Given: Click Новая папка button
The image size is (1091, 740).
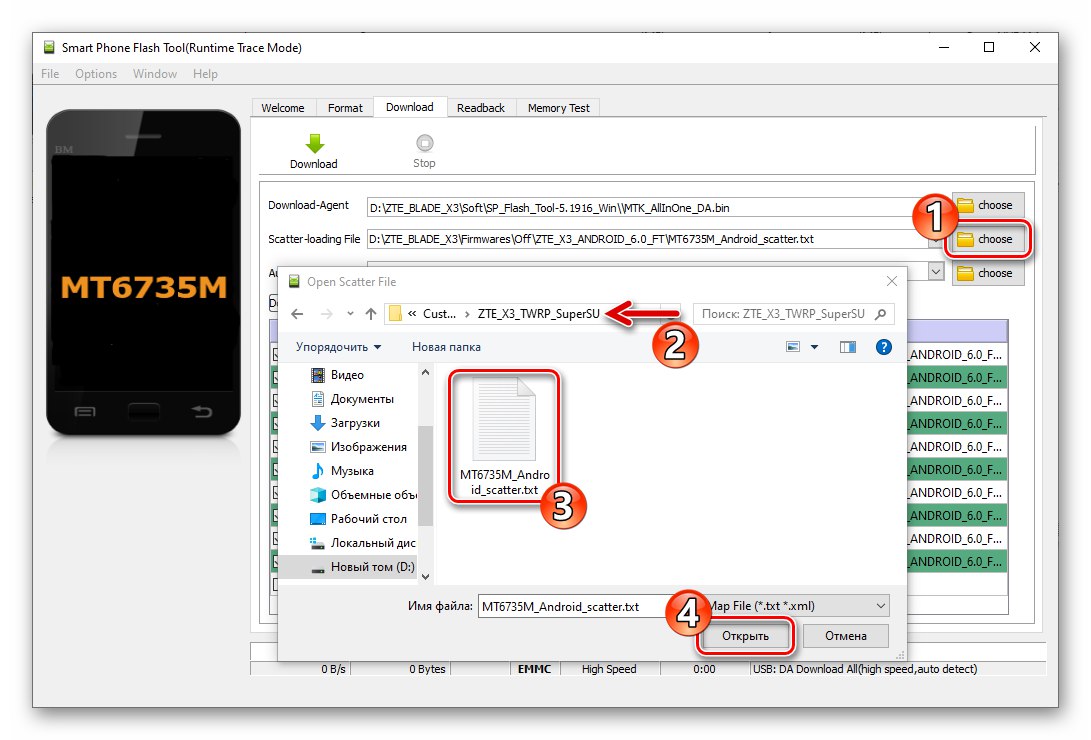Looking at the screenshot, I should [446, 347].
